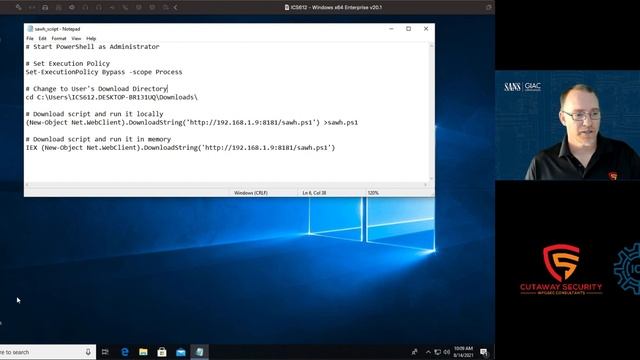Open the Help menu in Notepad
The width and height of the screenshot is (640, 360).
pyautogui.click(x=91, y=38)
